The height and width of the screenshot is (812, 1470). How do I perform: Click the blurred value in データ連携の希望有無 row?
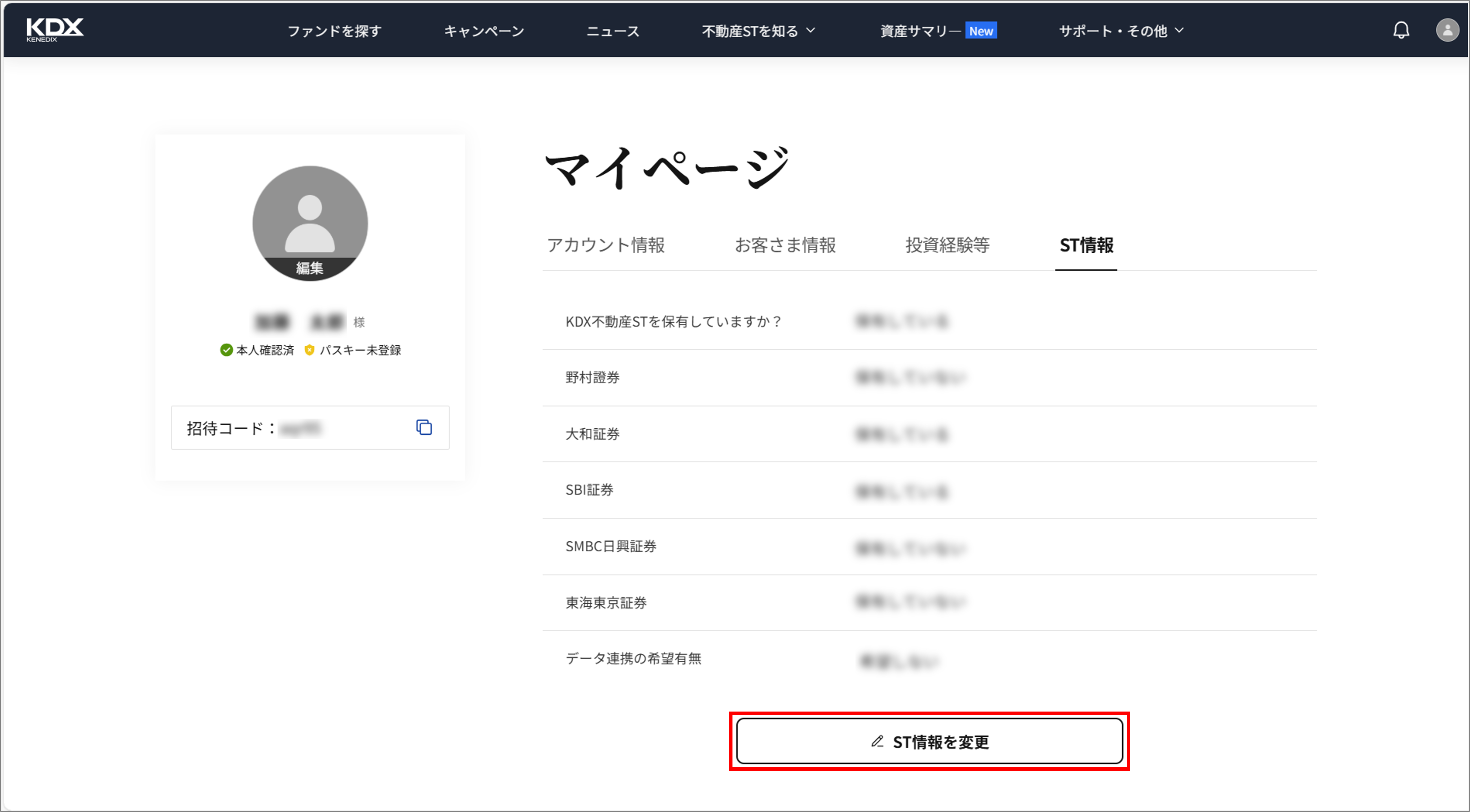[900, 661]
